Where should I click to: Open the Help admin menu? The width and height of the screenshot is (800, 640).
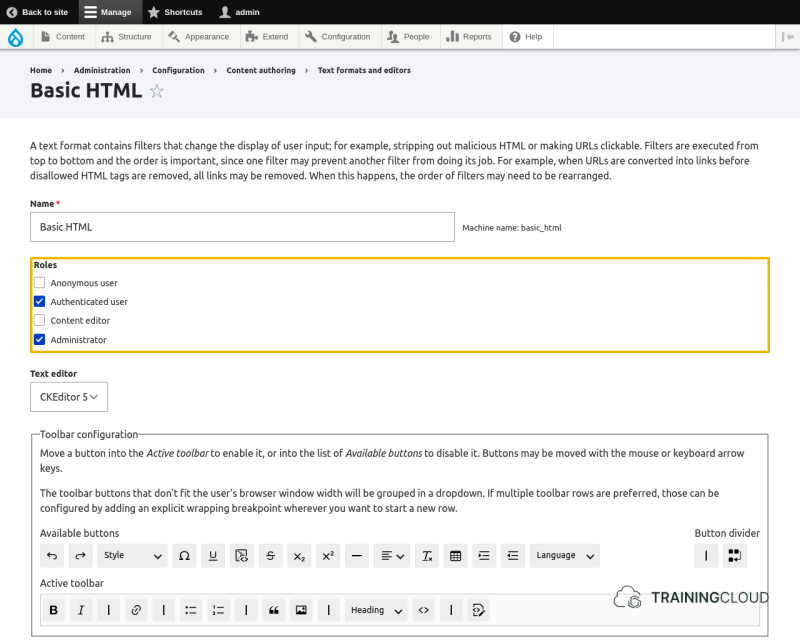click(x=526, y=37)
